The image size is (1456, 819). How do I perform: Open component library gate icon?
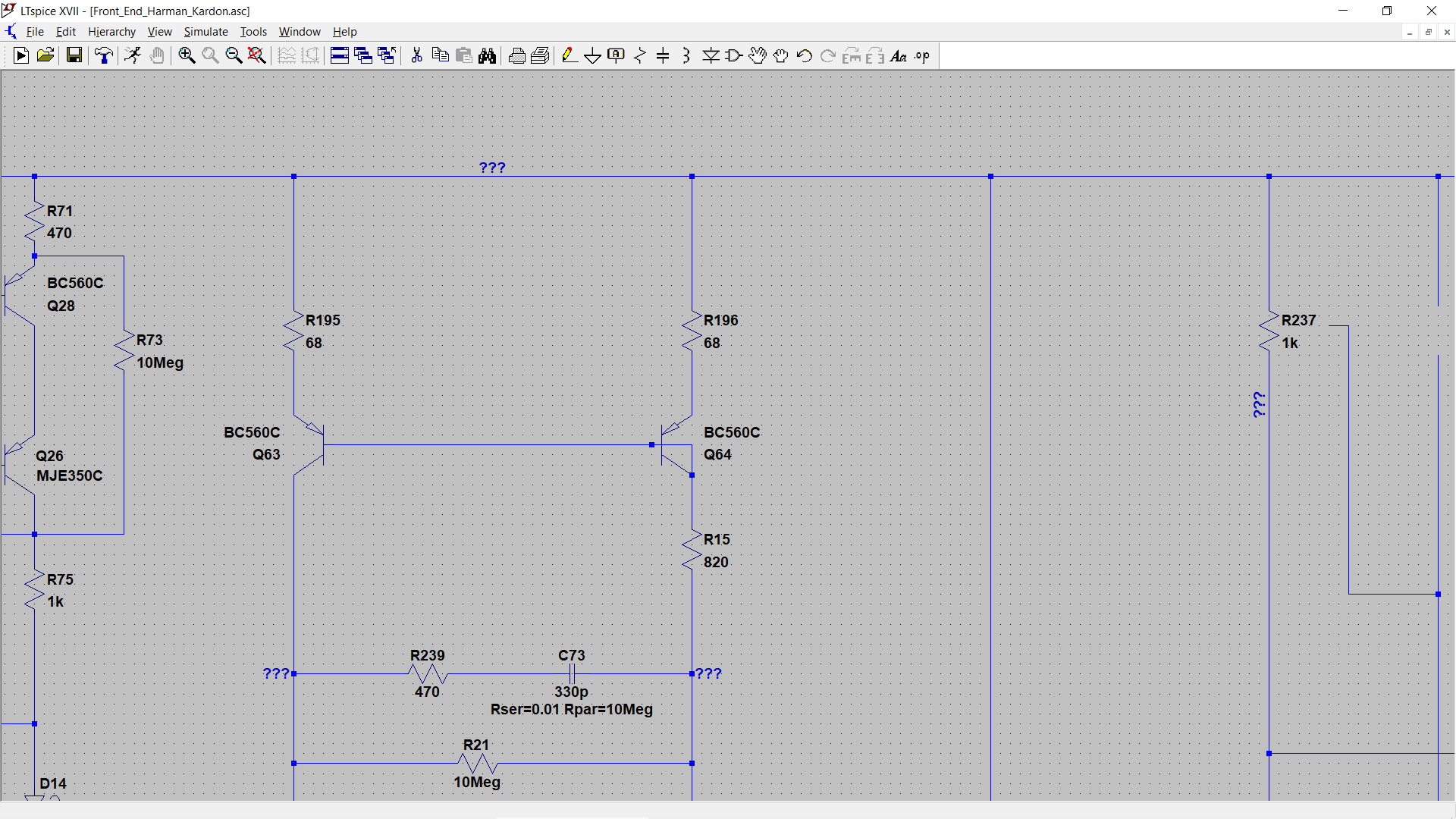[734, 55]
